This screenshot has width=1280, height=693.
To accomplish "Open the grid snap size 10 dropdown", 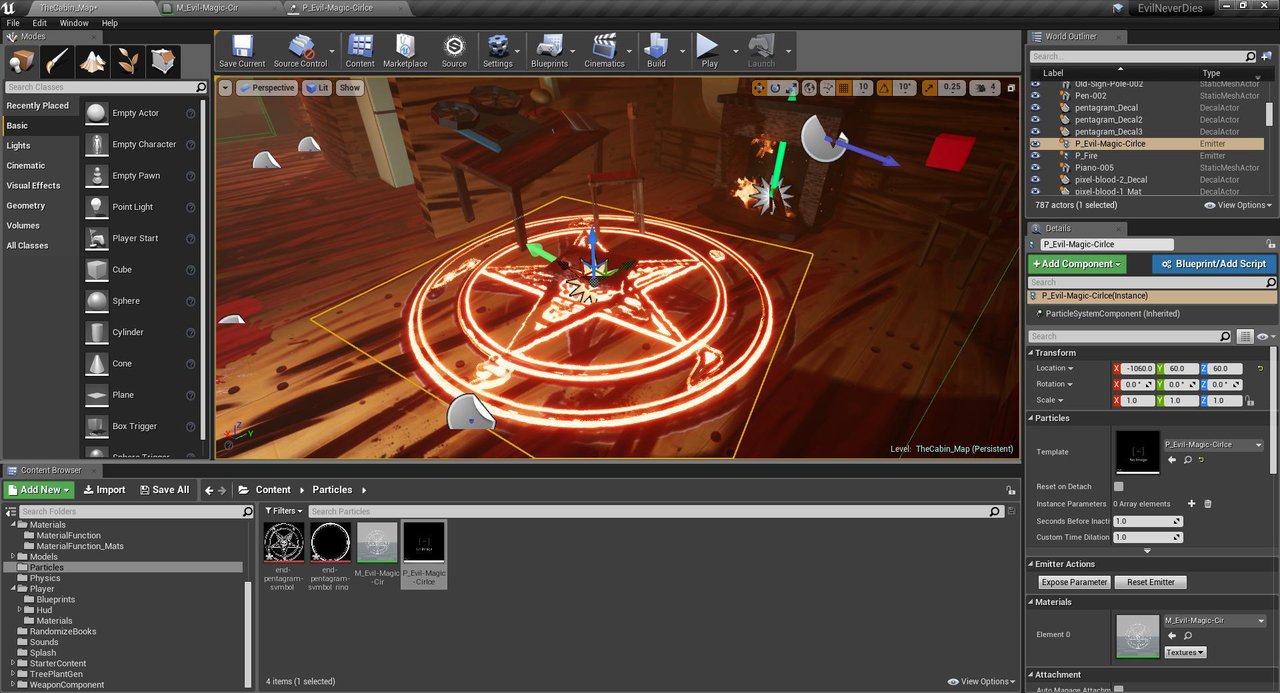I will [863, 88].
